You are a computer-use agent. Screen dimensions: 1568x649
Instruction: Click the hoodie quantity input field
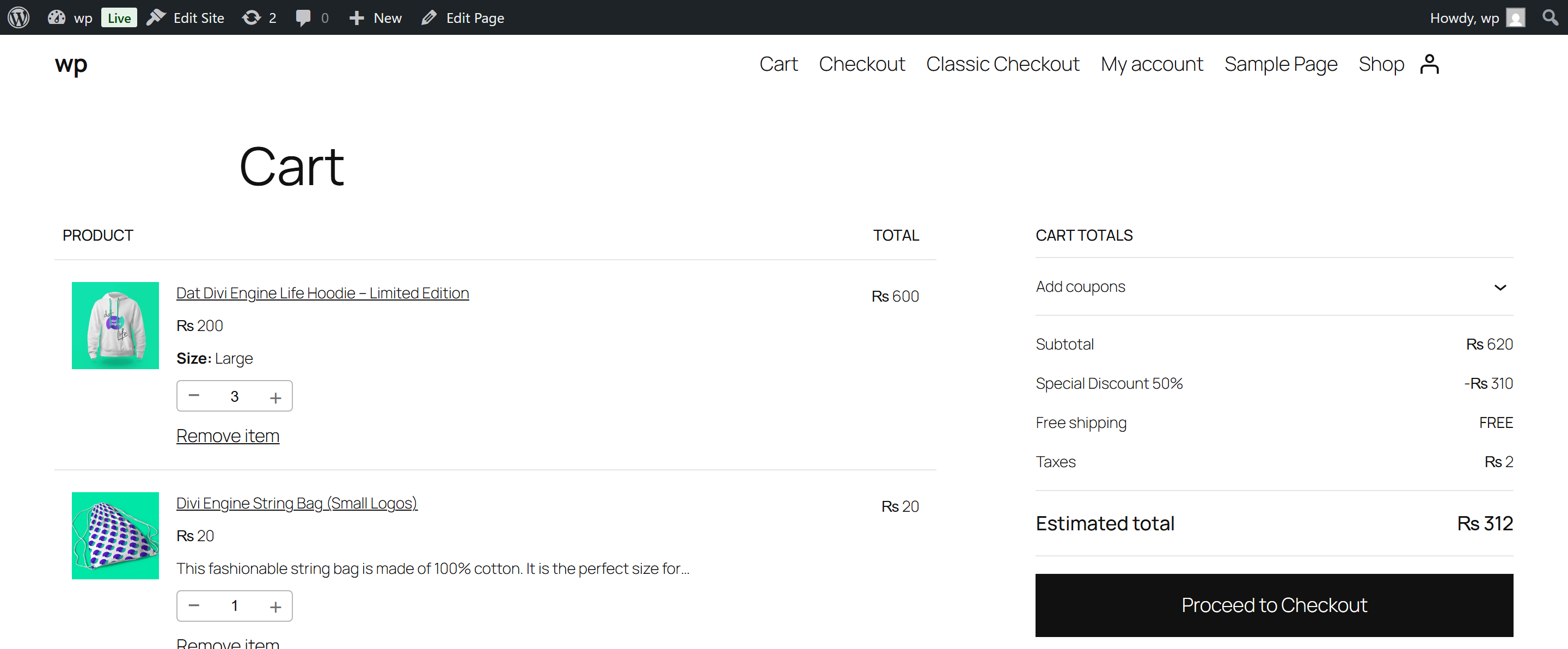(x=234, y=396)
